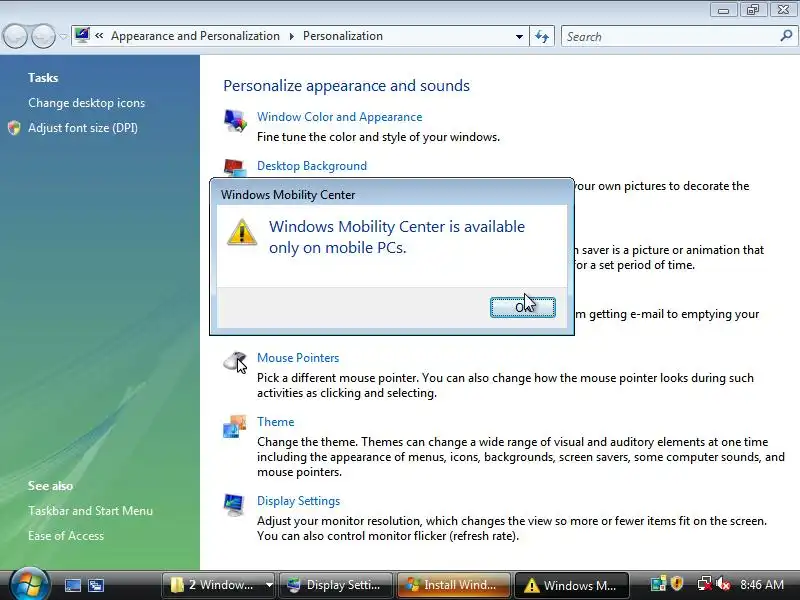Viewport: 800px width, 600px height.
Task: Switch to Install Windows taskbar button
Action: tap(453, 585)
